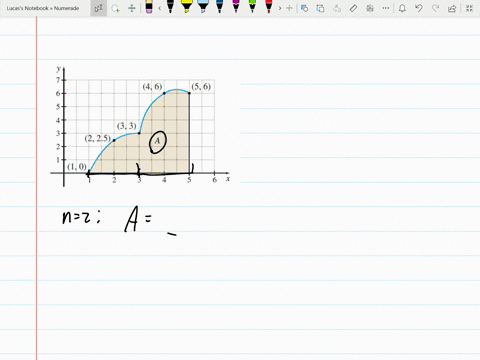Pick the yellow highlighter
The image size is (480, 360).
(187, 7)
